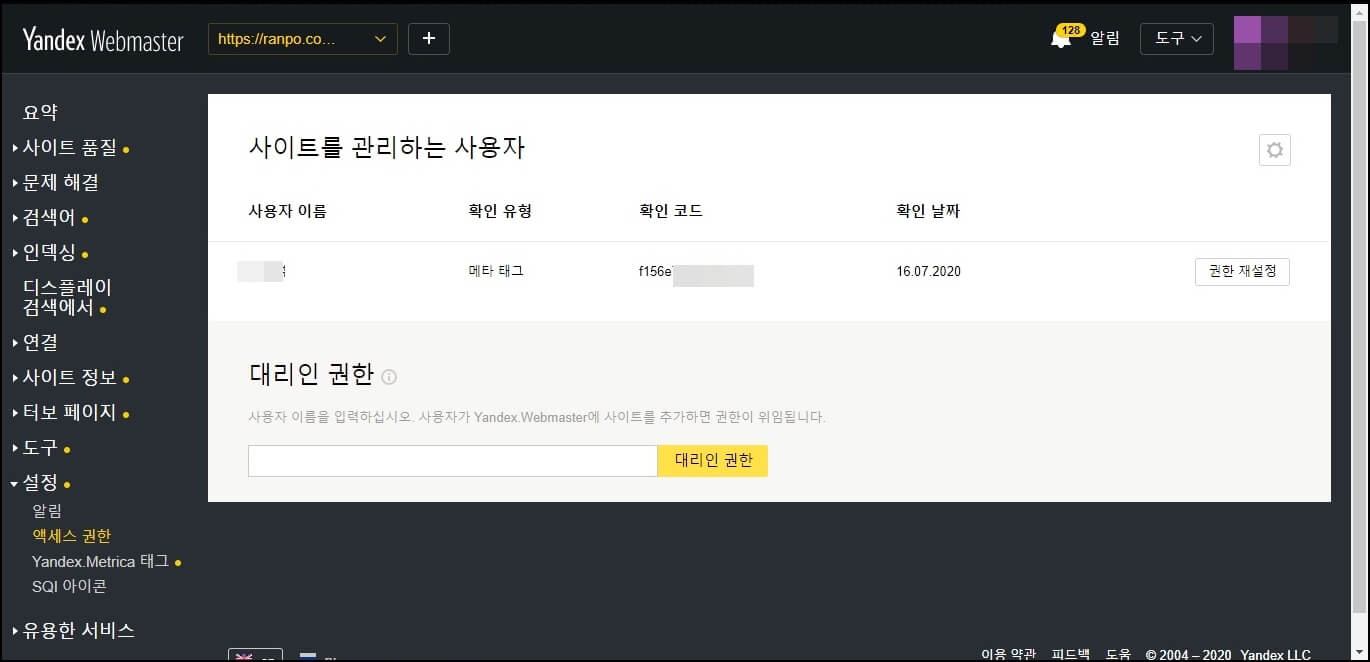
Task: Select 액세스 권한 in the sidebar
Action: click(x=71, y=536)
